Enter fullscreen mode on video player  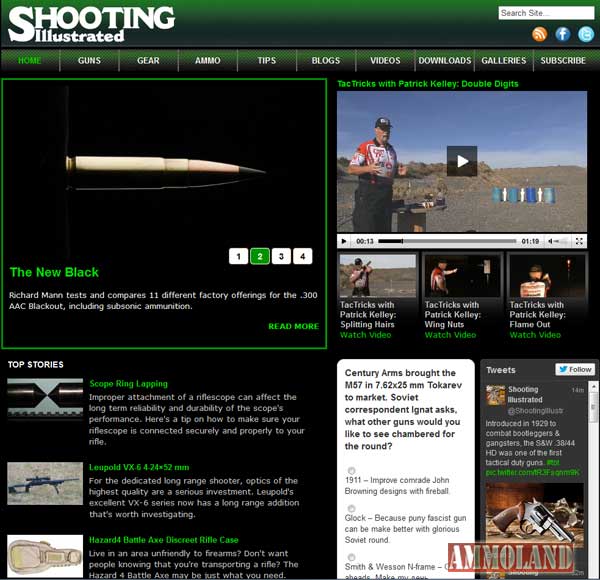pos(579,241)
